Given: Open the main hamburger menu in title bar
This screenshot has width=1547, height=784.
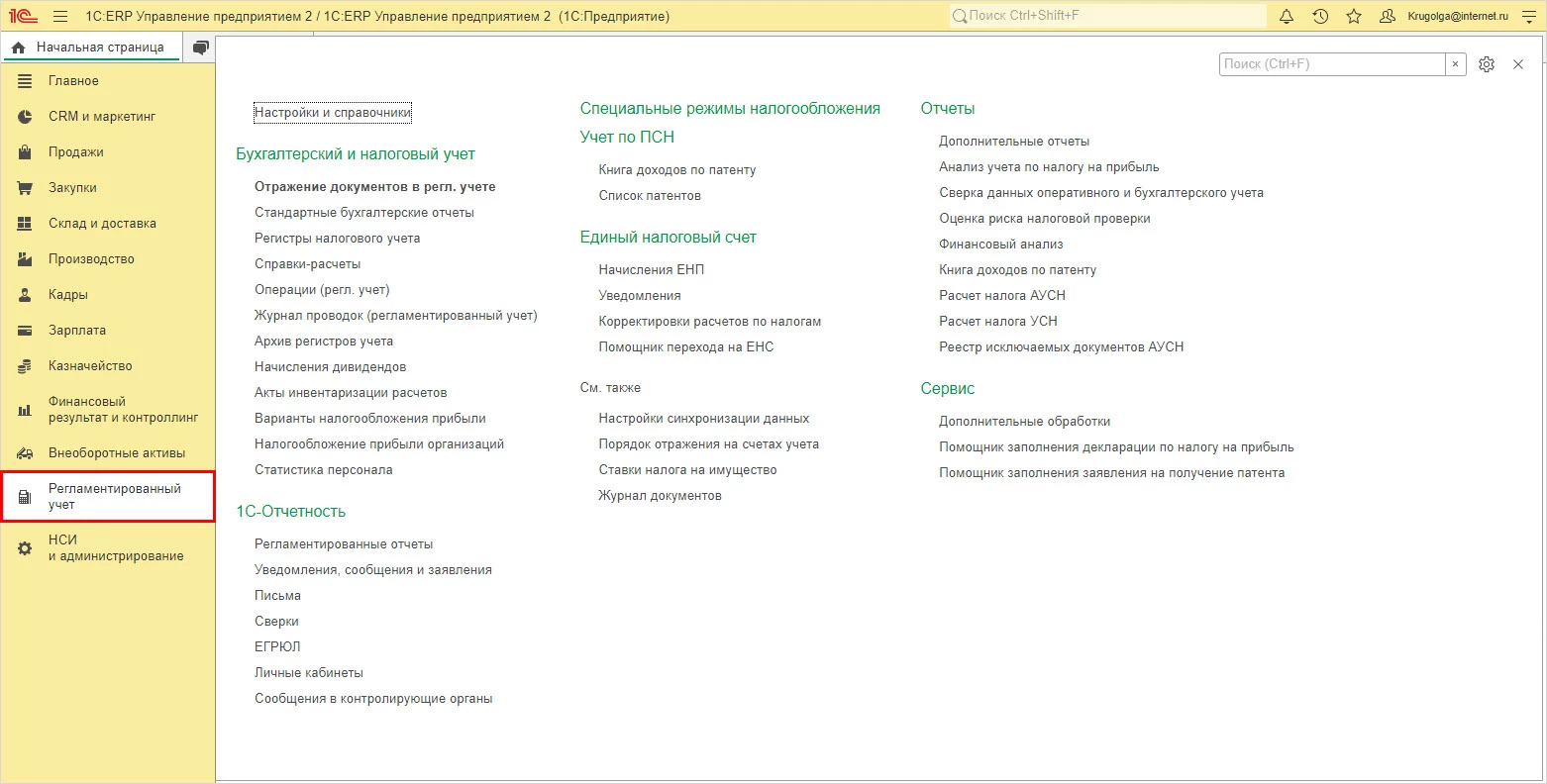Looking at the screenshot, I should [x=60, y=17].
